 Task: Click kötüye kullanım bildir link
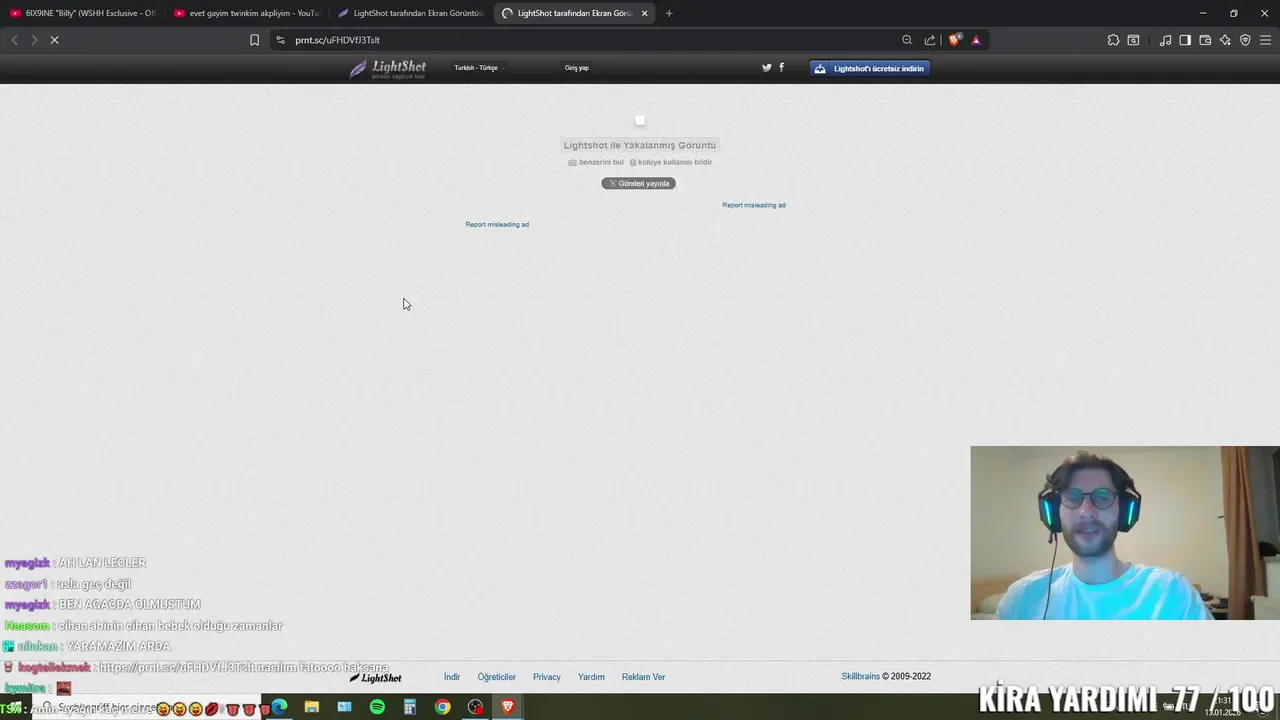point(671,162)
